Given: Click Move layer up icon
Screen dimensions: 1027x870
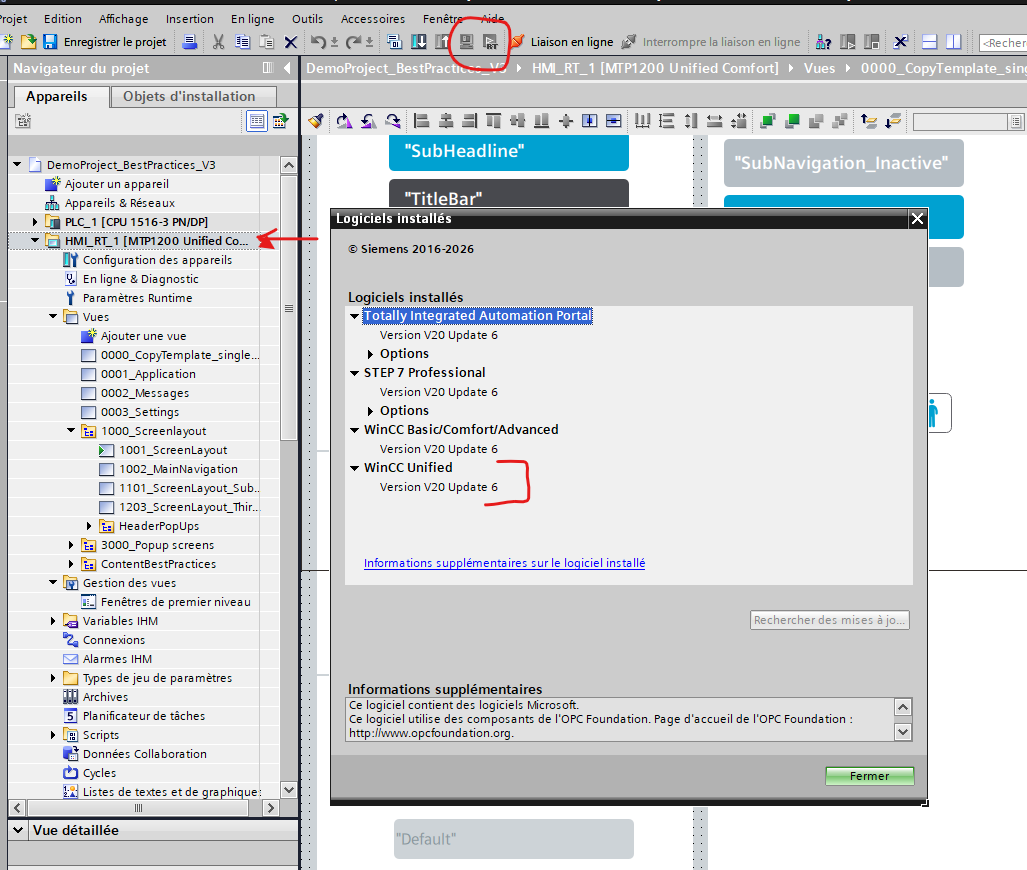Looking at the screenshot, I should [x=869, y=121].
